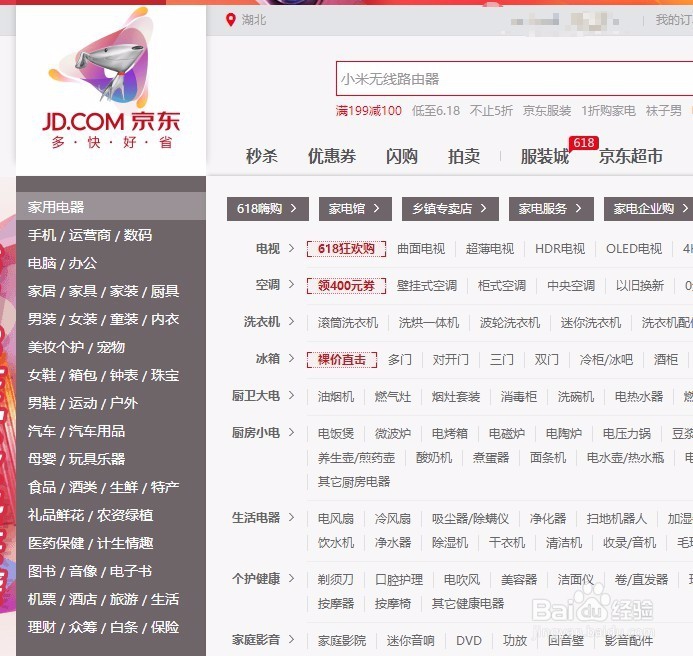693x656 pixels.
Task: Click the 乡镇专卖店 channel button
Action: pyautogui.click(x=450, y=209)
